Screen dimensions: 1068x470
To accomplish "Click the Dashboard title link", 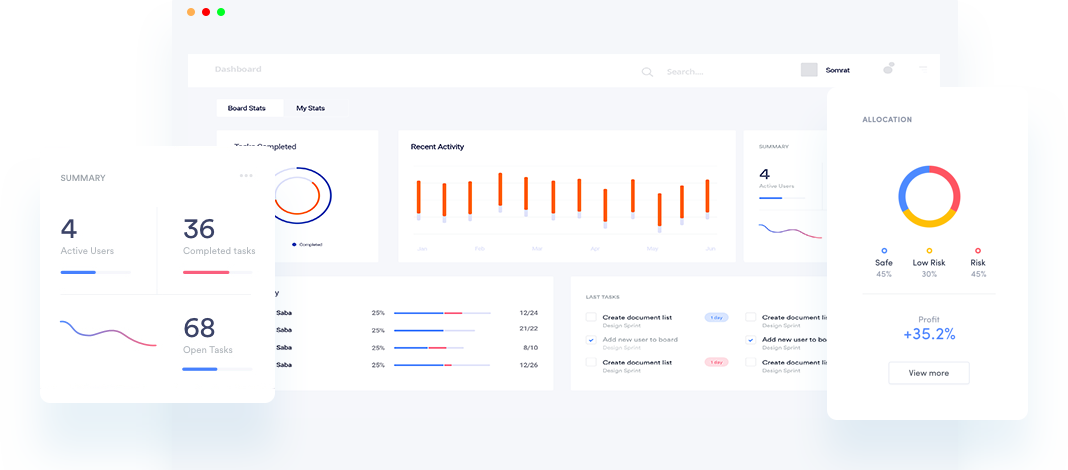I will coord(238,69).
